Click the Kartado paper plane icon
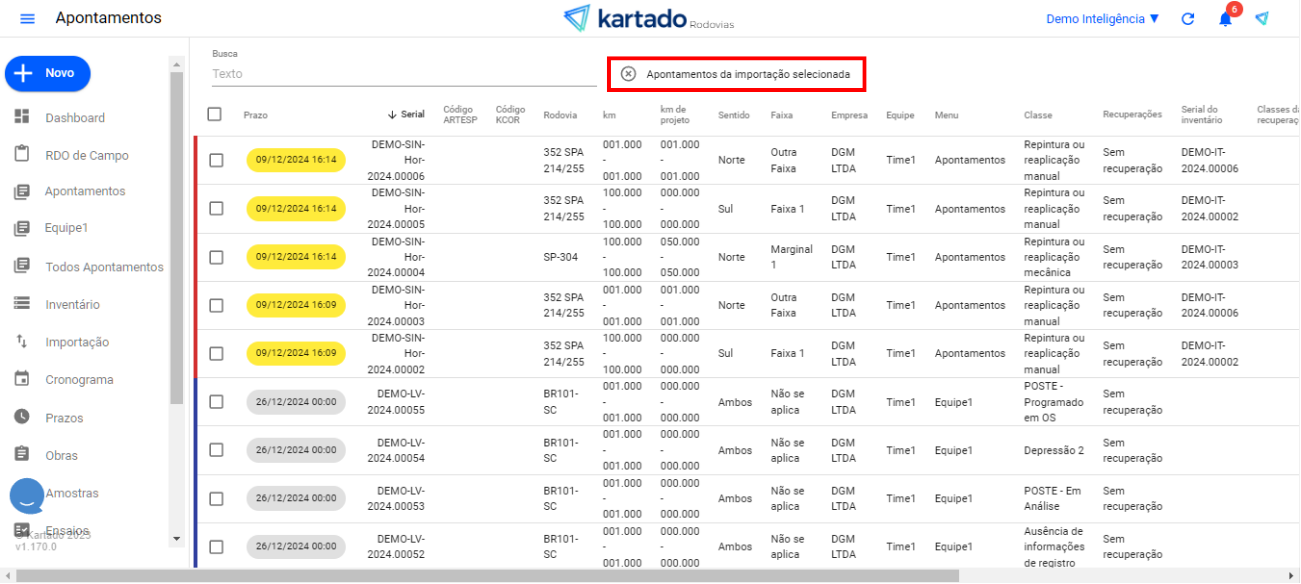The image size is (1301, 584). (1262, 19)
